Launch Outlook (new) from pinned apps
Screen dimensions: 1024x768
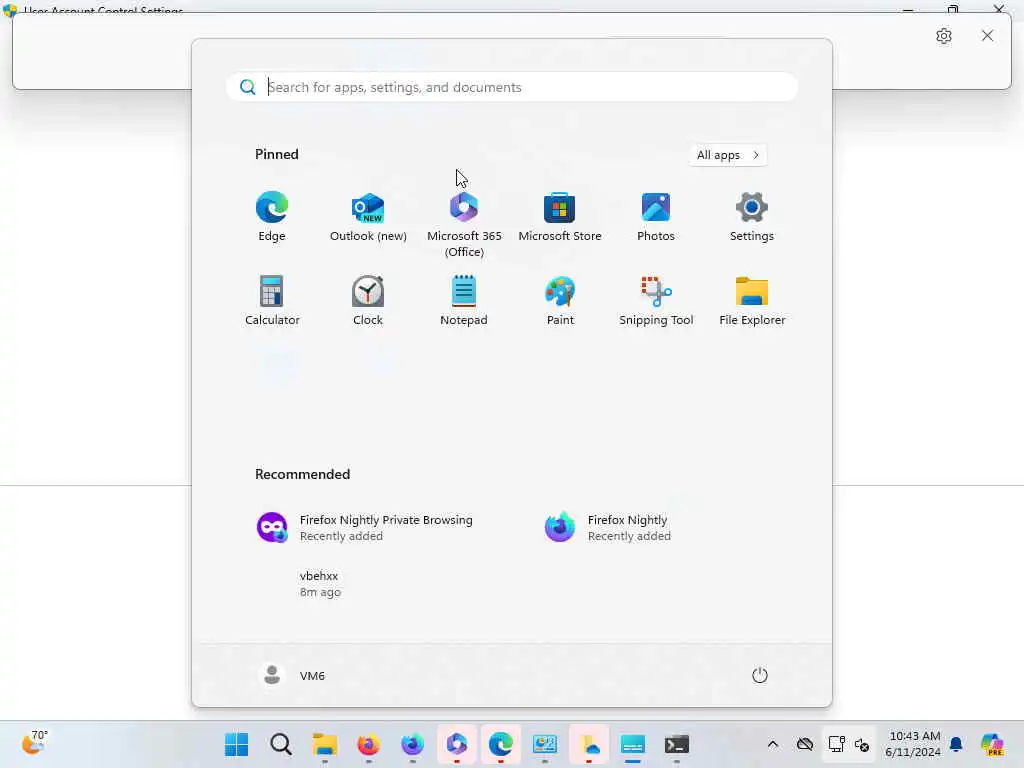point(368,217)
